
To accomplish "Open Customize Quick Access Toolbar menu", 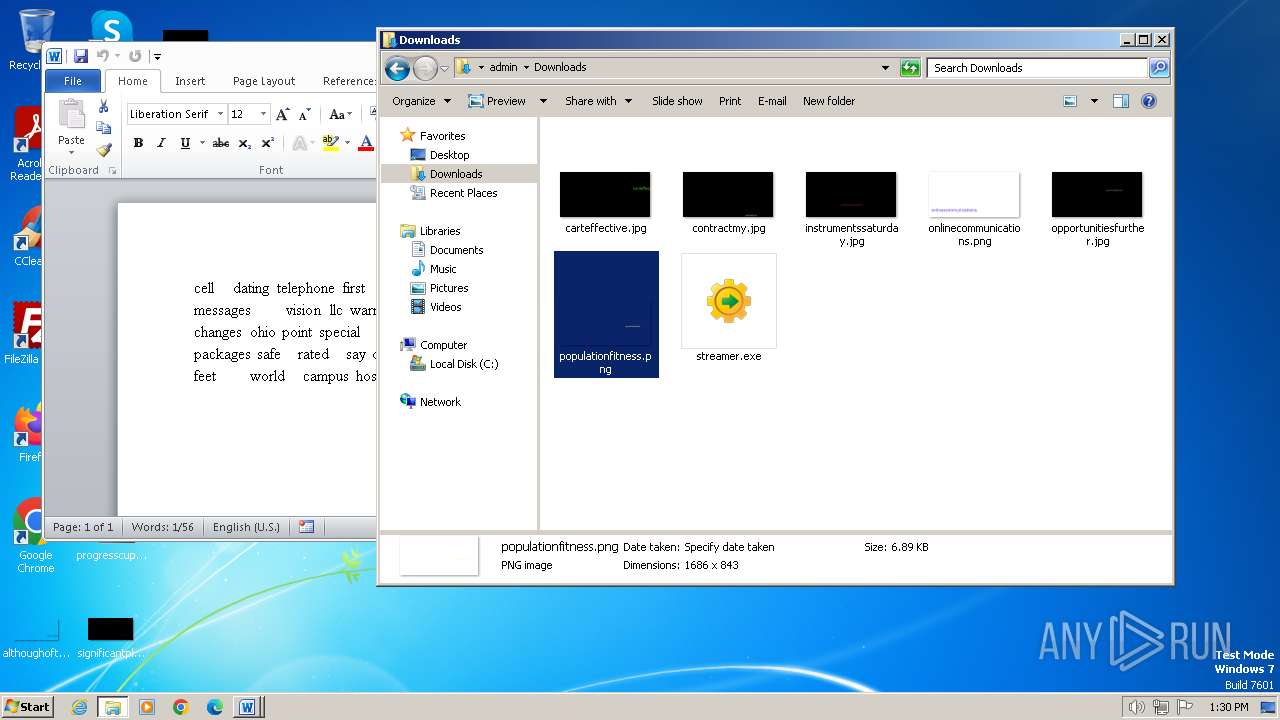I will (157, 57).
